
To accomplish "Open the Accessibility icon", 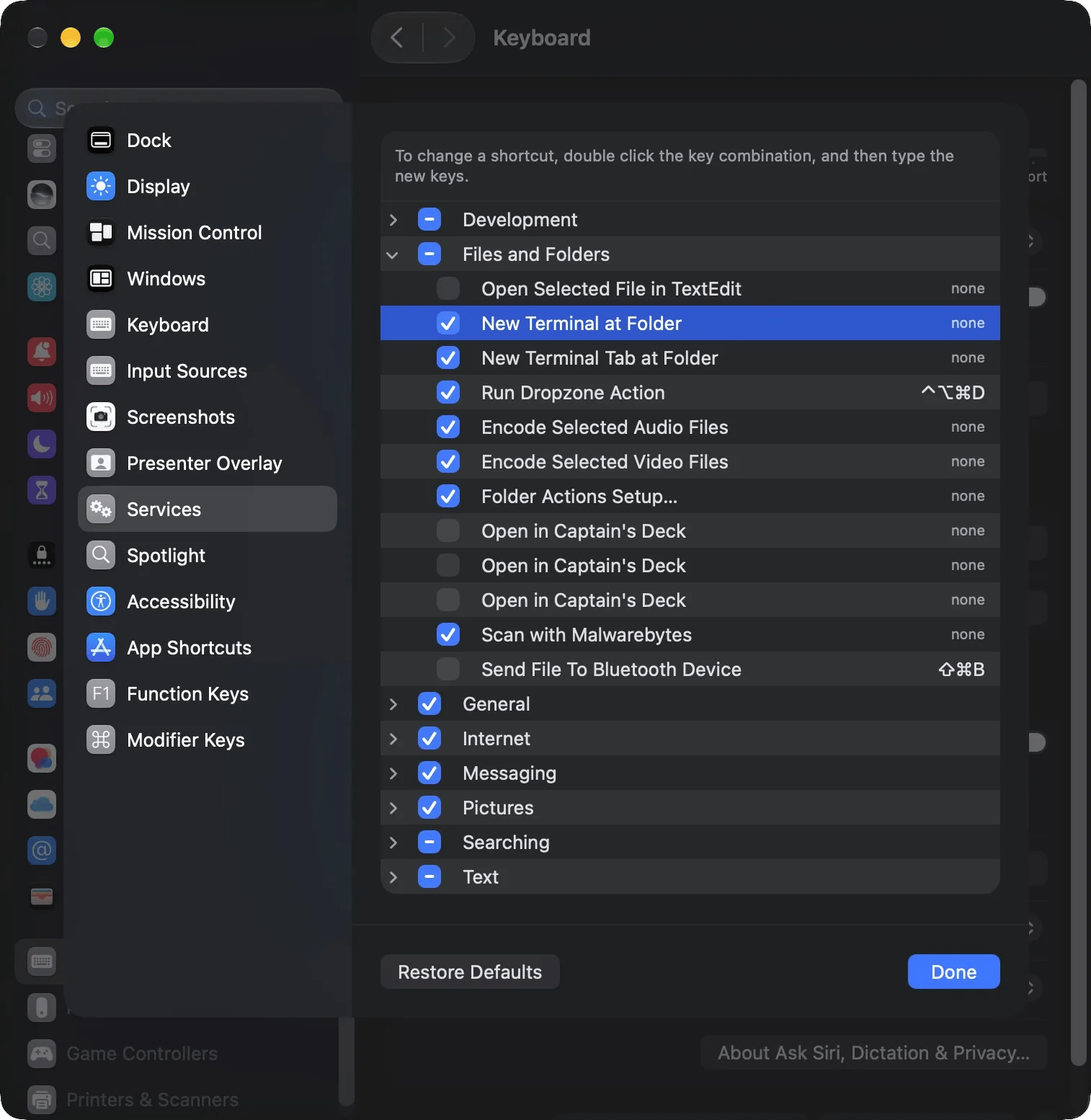I will coord(101,601).
